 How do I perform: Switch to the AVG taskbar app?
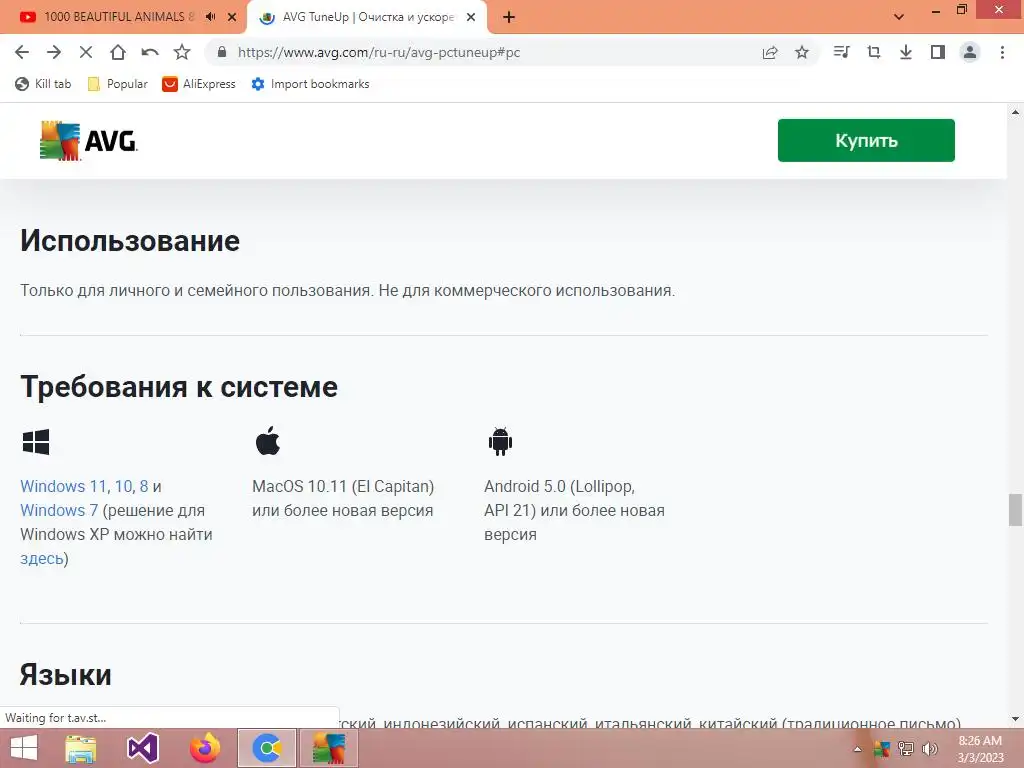coord(328,748)
